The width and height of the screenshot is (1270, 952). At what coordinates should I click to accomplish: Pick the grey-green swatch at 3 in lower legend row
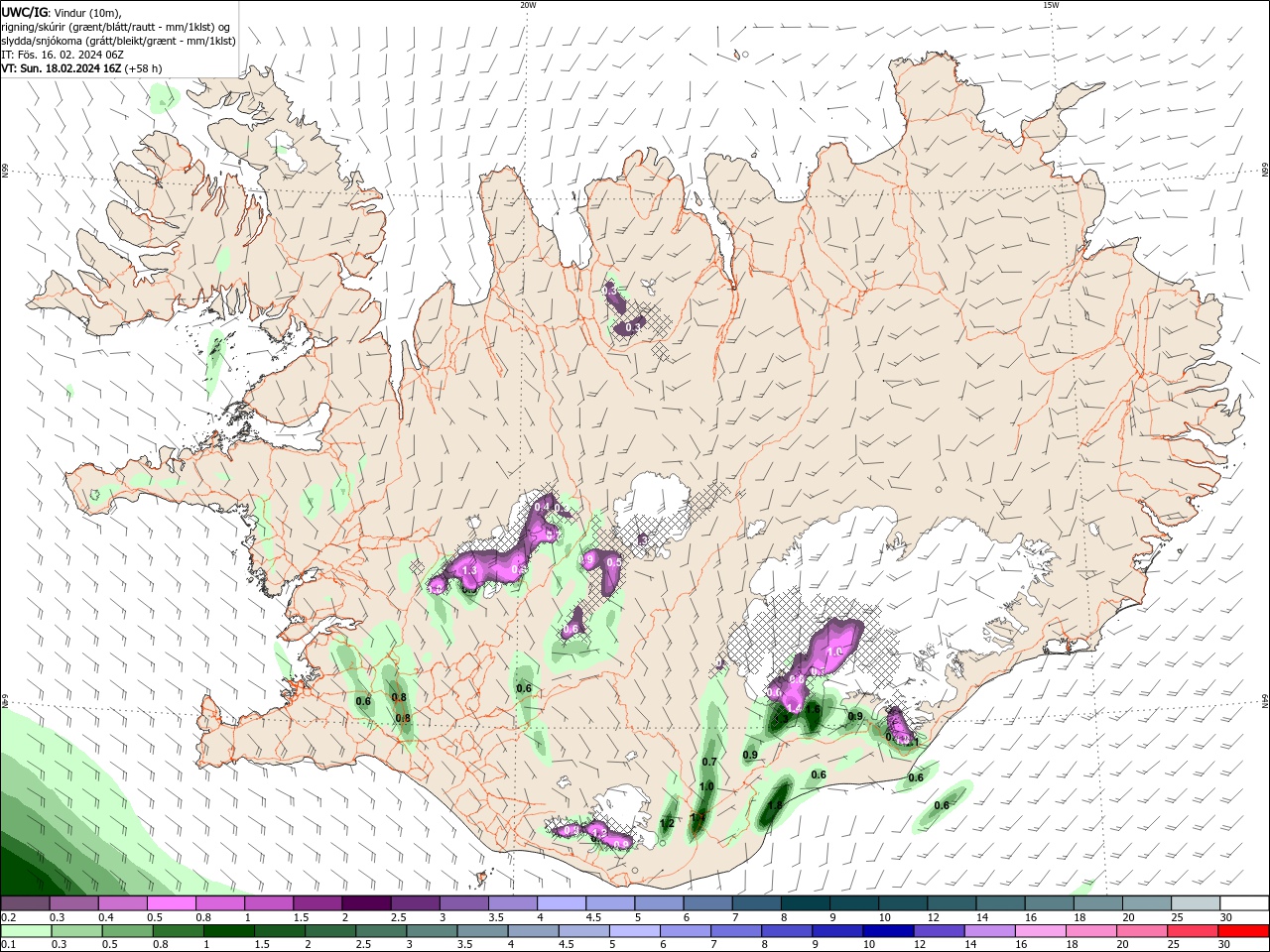point(432,931)
